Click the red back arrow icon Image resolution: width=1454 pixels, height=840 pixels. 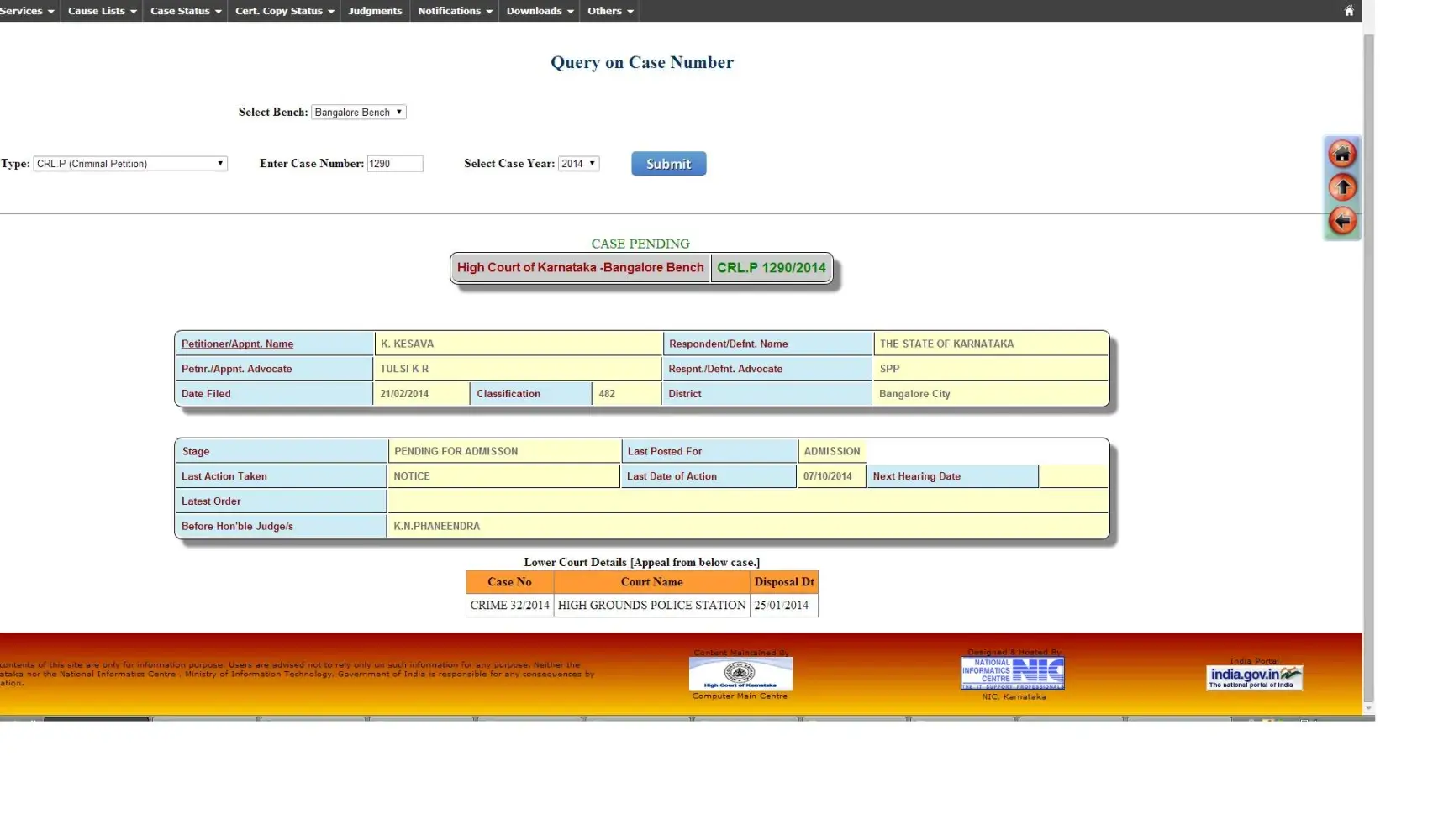pyautogui.click(x=1341, y=222)
